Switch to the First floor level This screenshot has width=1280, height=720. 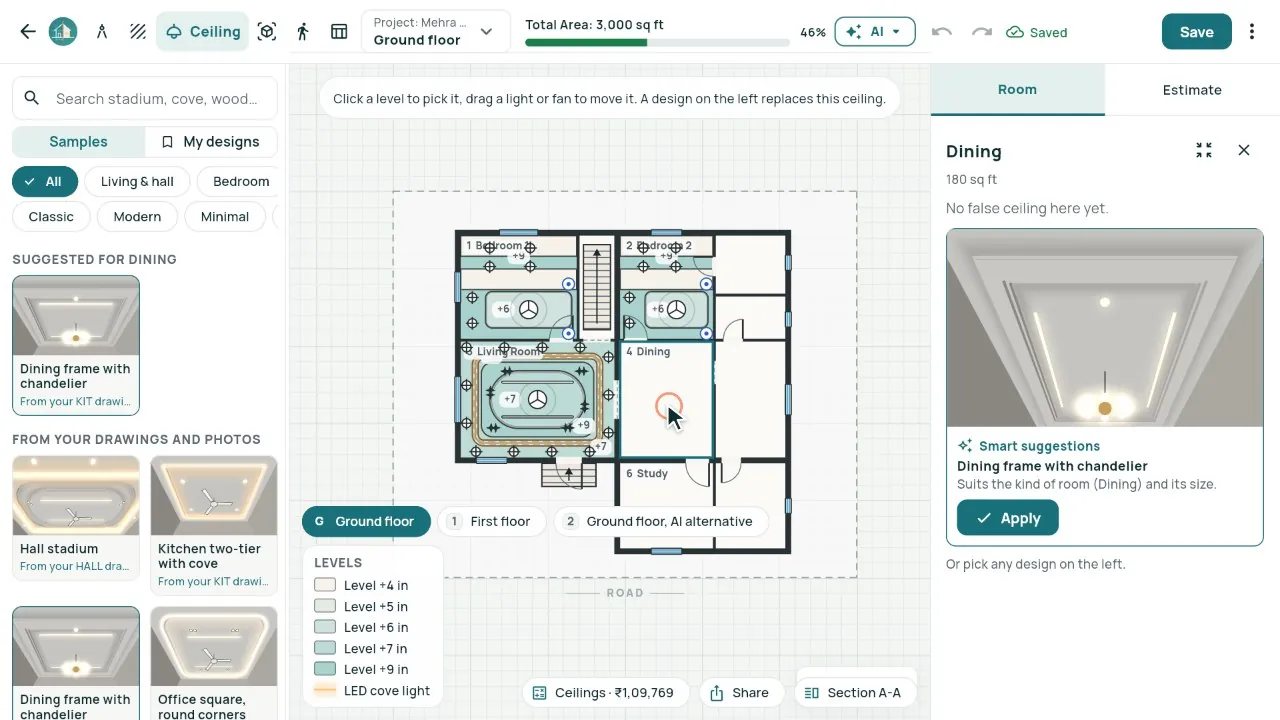491,521
